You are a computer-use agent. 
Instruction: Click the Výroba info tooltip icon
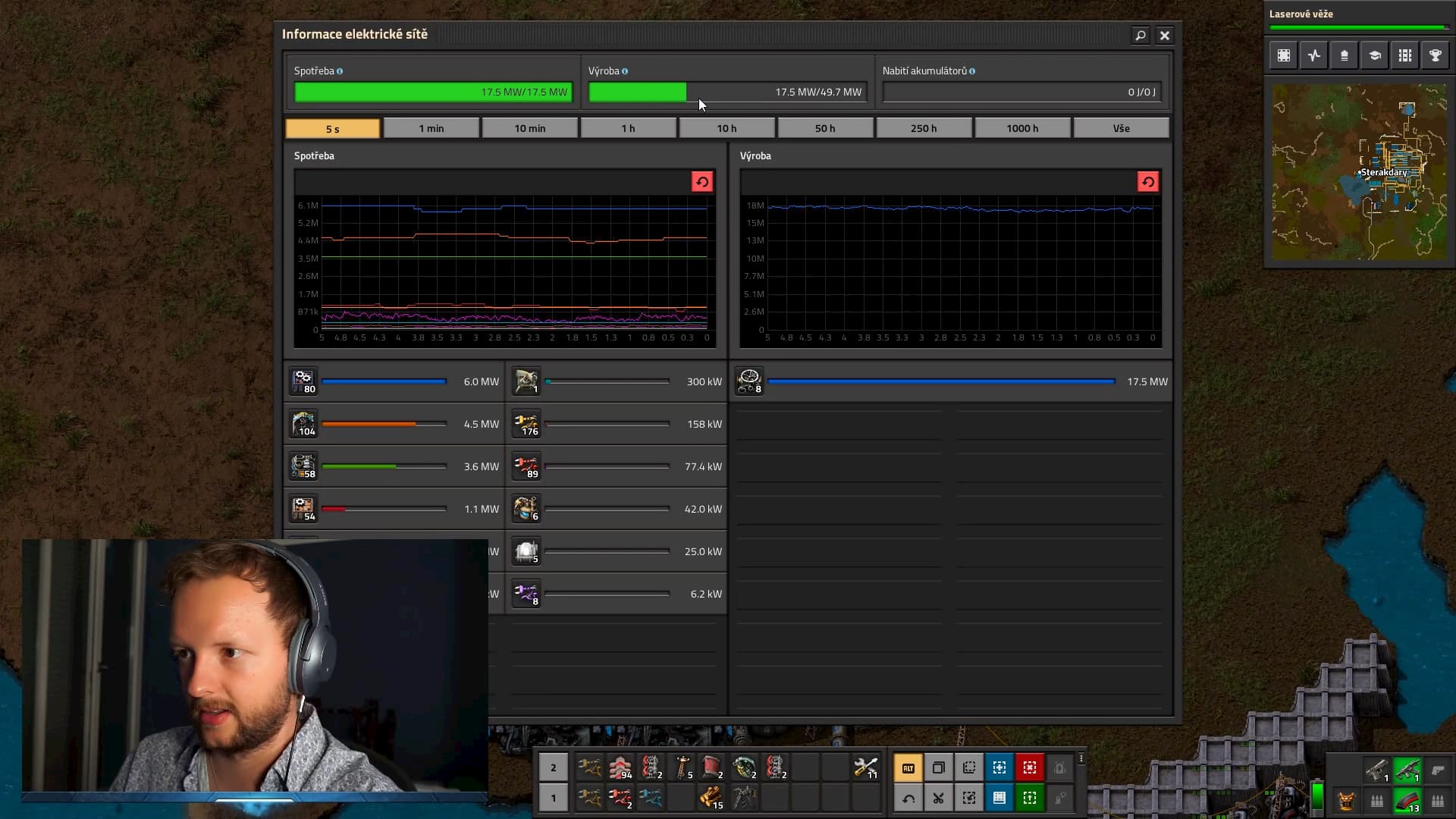tap(625, 71)
